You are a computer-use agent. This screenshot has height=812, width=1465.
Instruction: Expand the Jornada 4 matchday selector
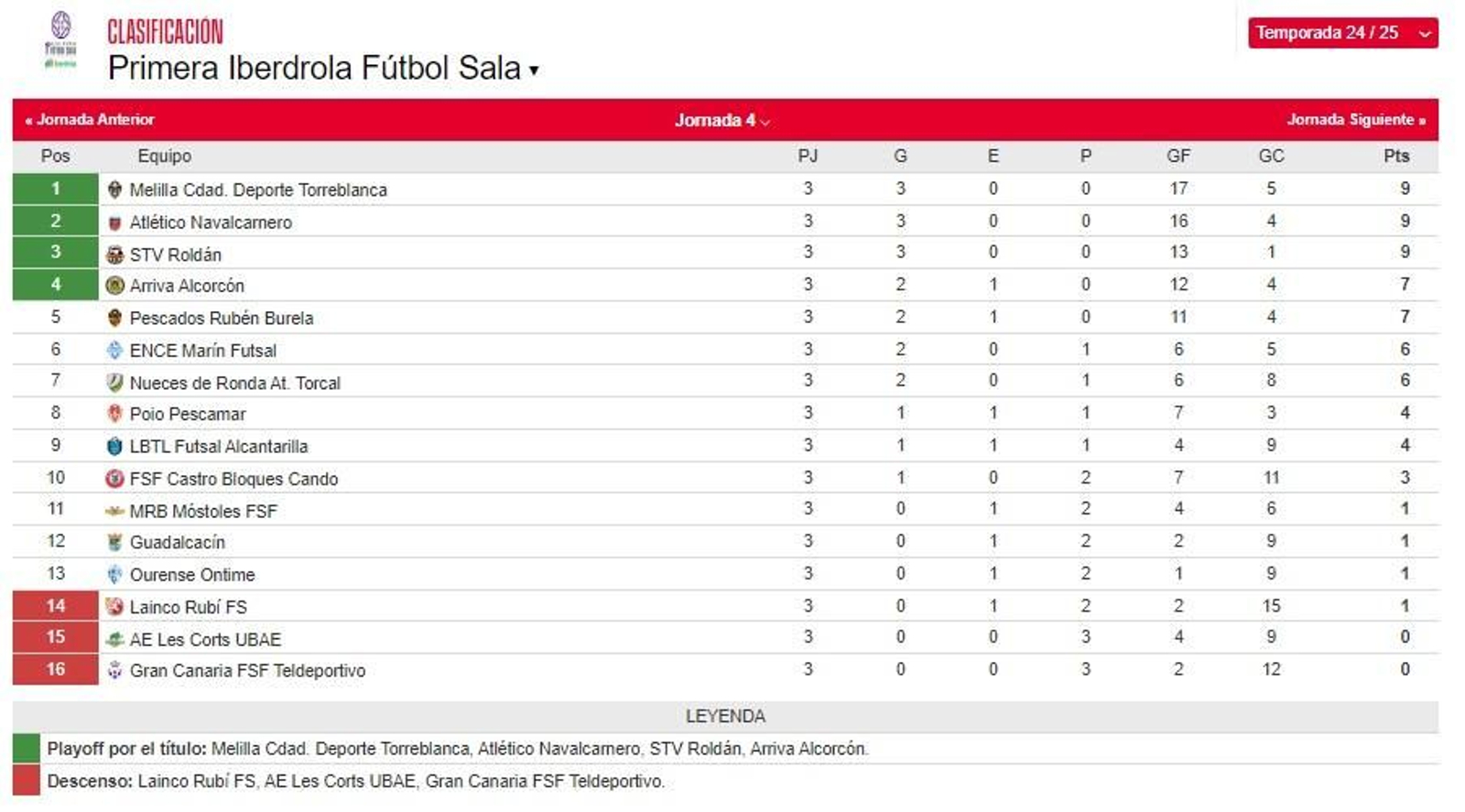point(721,119)
